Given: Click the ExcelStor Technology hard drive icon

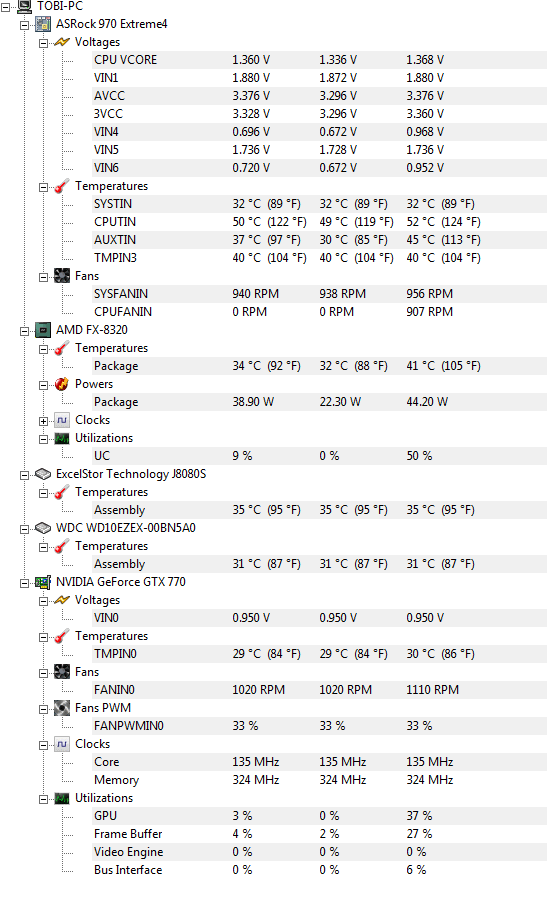Looking at the screenshot, I should [43, 474].
